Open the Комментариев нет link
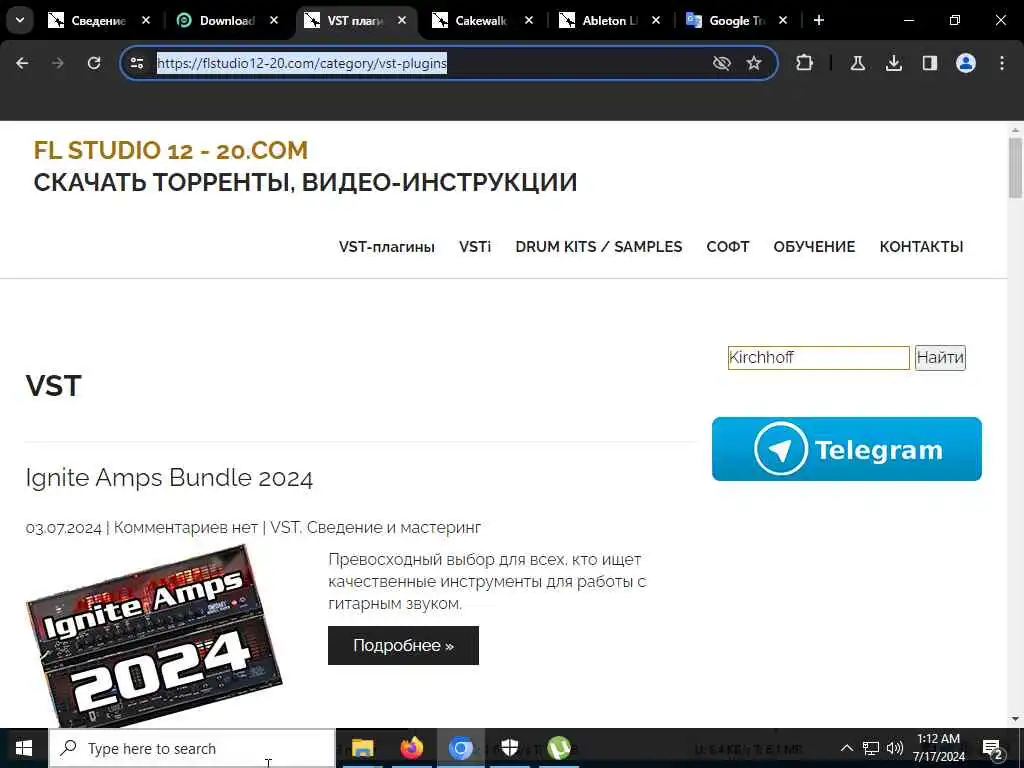Screen dimensions: 1024x768 point(185,528)
